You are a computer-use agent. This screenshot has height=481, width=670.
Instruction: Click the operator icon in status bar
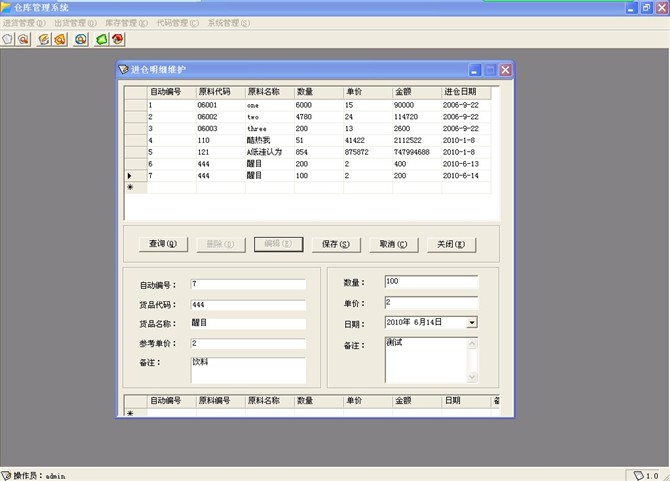pos(6,475)
